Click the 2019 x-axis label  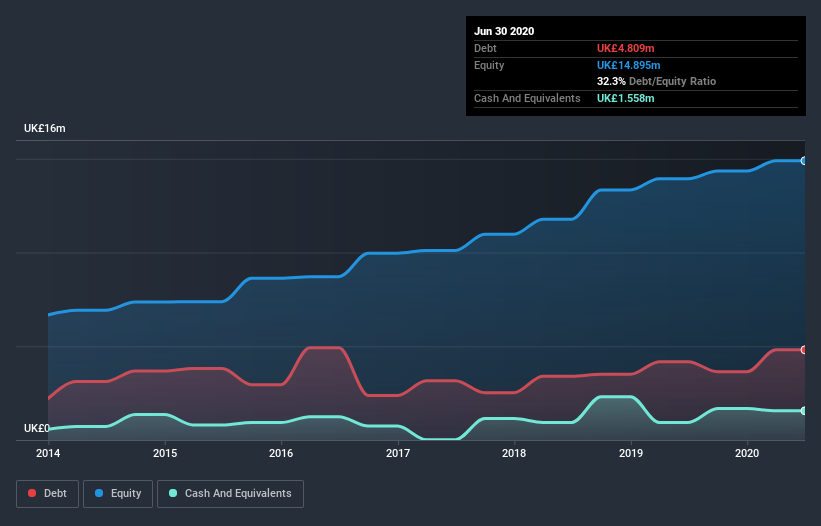coord(631,453)
